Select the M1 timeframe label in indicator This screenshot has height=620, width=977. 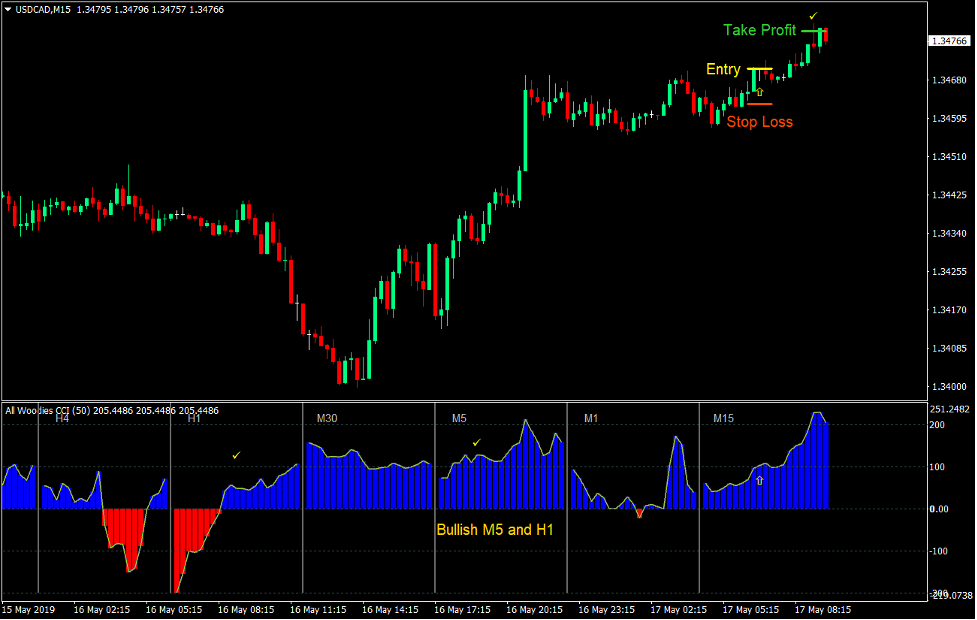(591, 418)
